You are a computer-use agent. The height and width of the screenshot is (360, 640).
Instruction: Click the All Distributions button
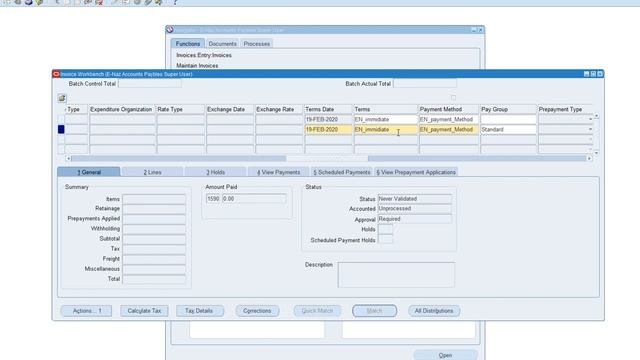pos(434,311)
